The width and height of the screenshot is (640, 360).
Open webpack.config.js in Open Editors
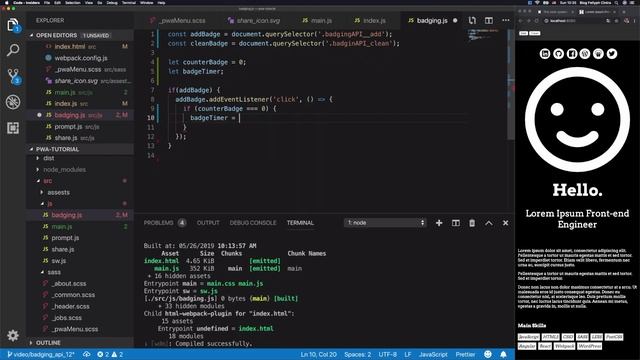(x=80, y=58)
